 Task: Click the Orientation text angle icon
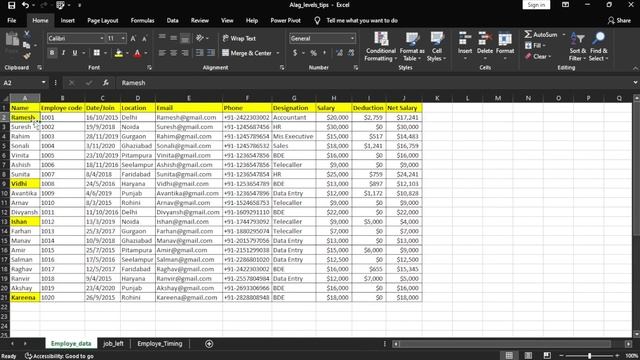[200, 38]
